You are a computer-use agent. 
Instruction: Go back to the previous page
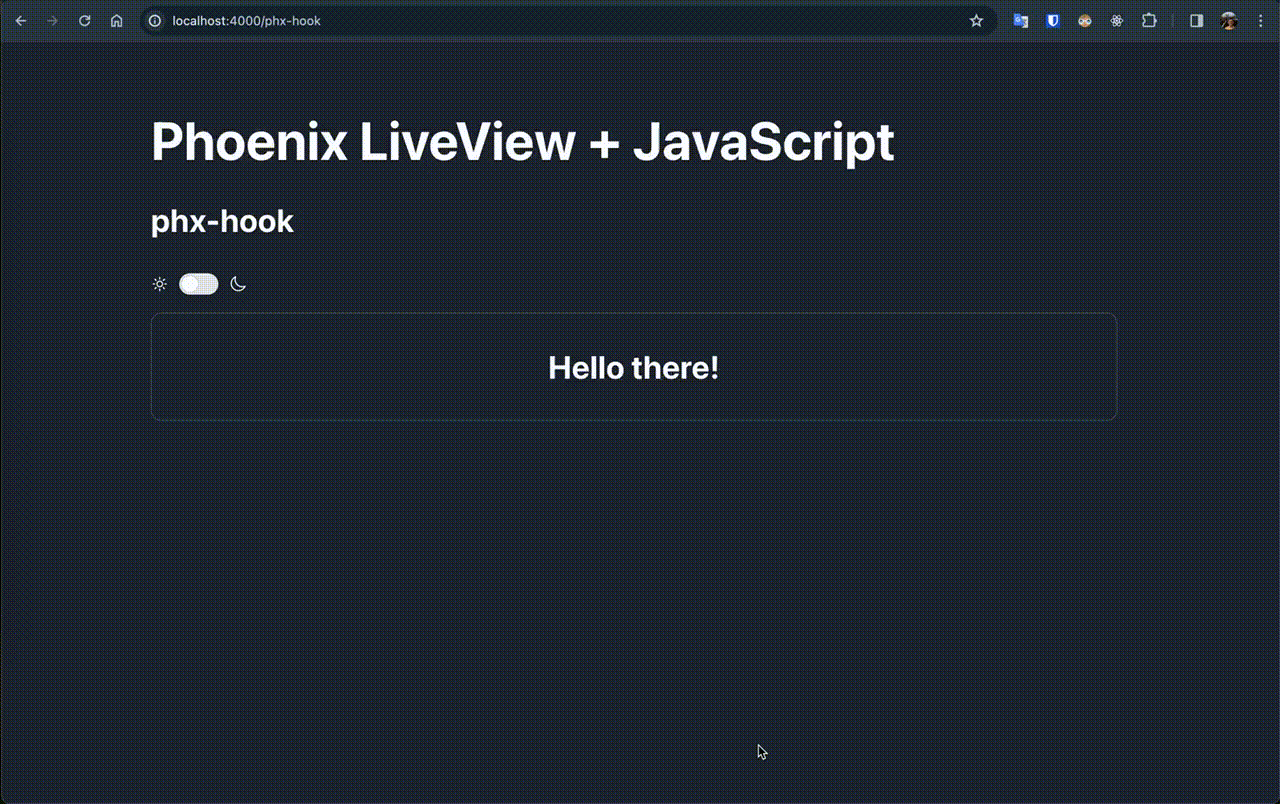pos(21,20)
